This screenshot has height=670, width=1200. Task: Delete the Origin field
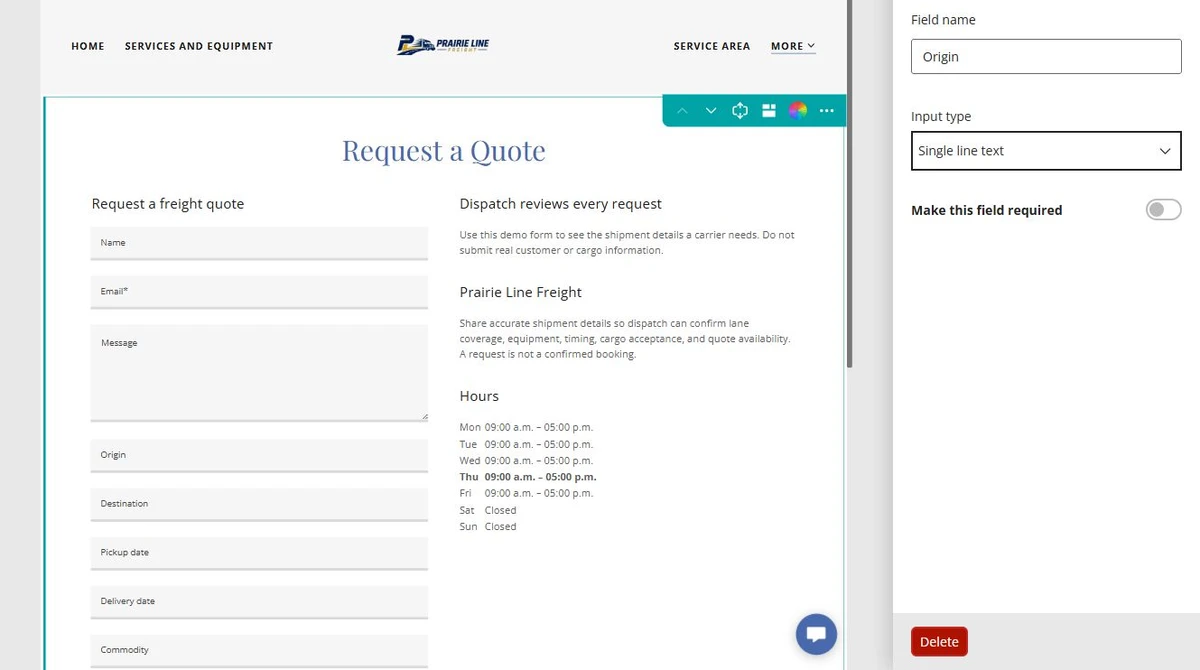point(939,642)
